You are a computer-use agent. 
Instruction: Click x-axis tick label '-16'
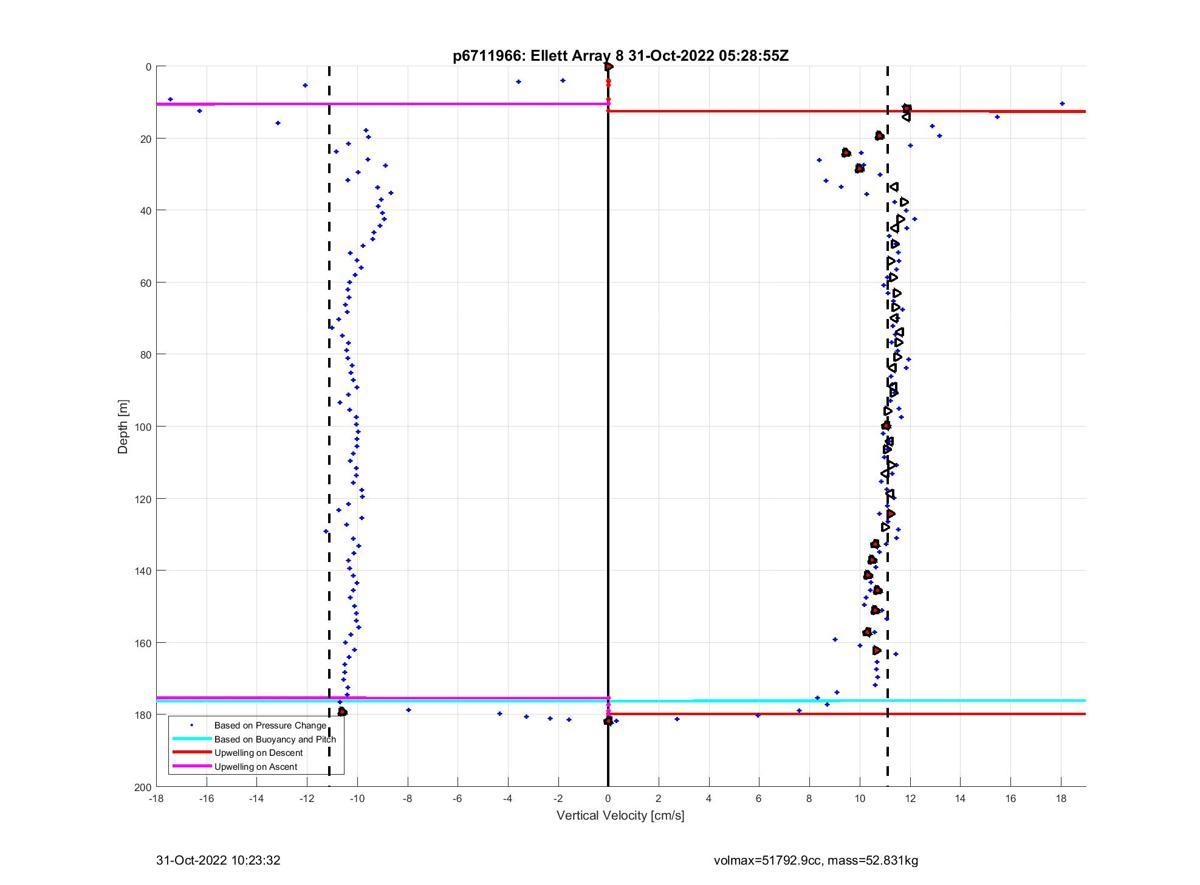pyautogui.click(x=206, y=799)
